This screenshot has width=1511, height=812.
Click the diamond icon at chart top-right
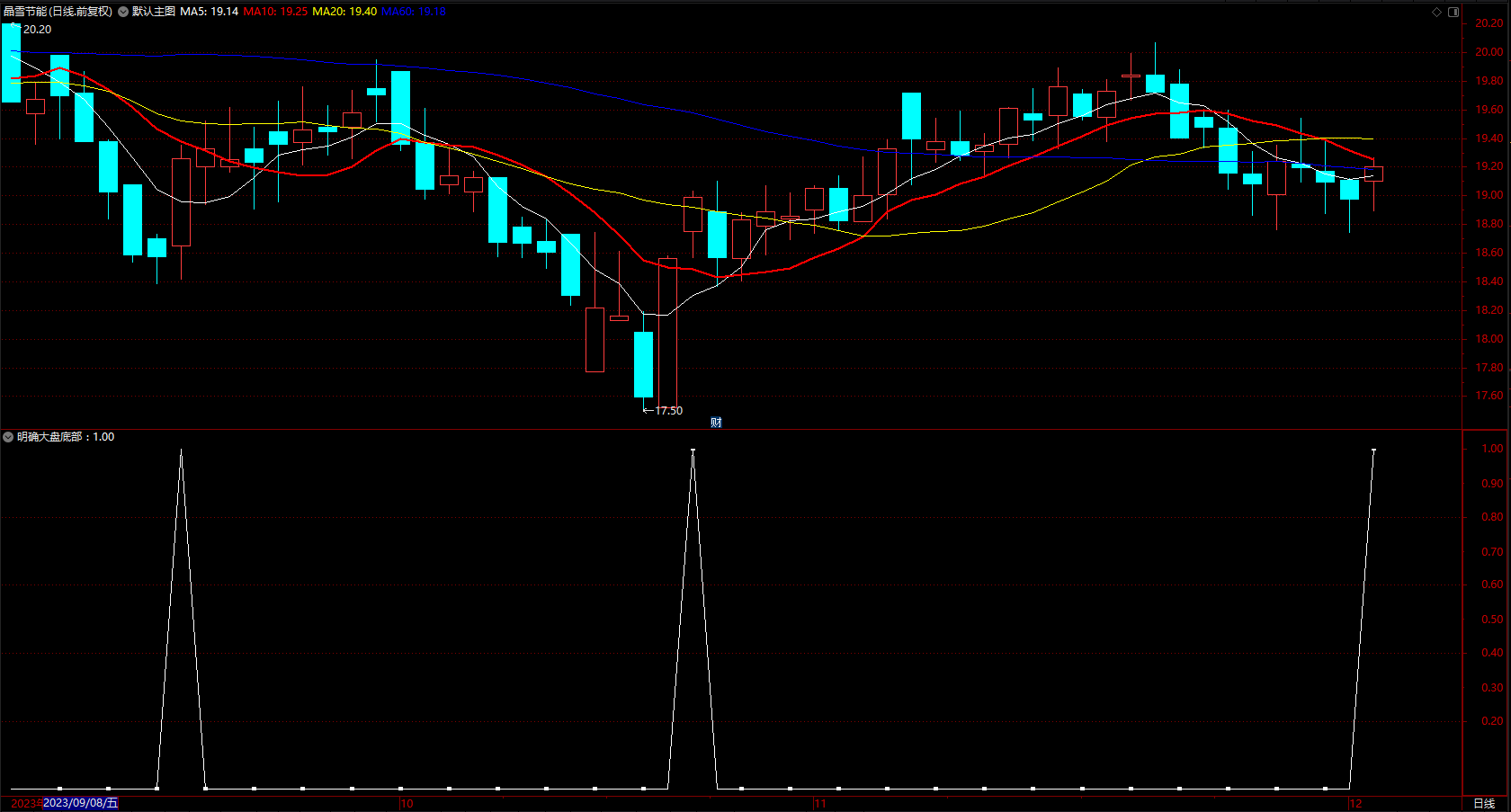[x=1436, y=12]
